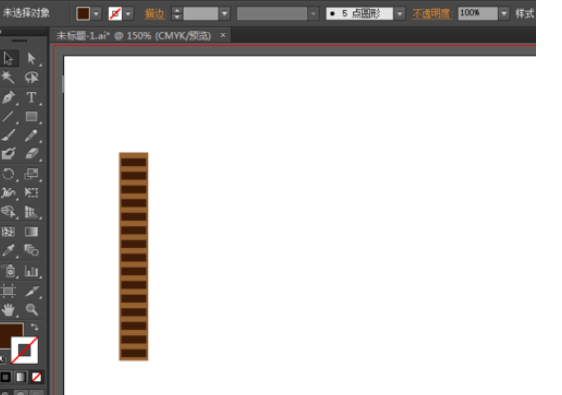Click control bar stroke none swatch
The image size is (562, 395).
[115, 14]
